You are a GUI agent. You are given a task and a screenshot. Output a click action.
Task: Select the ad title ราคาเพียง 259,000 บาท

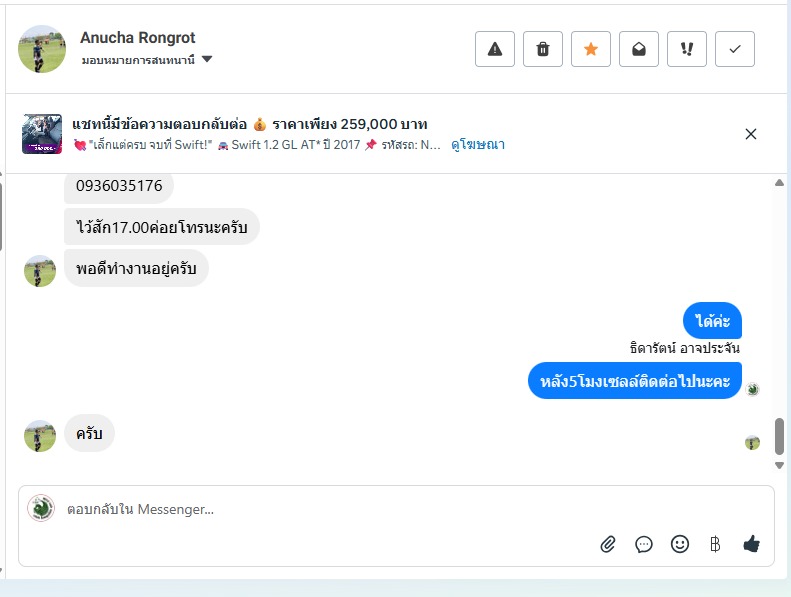coord(350,124)
